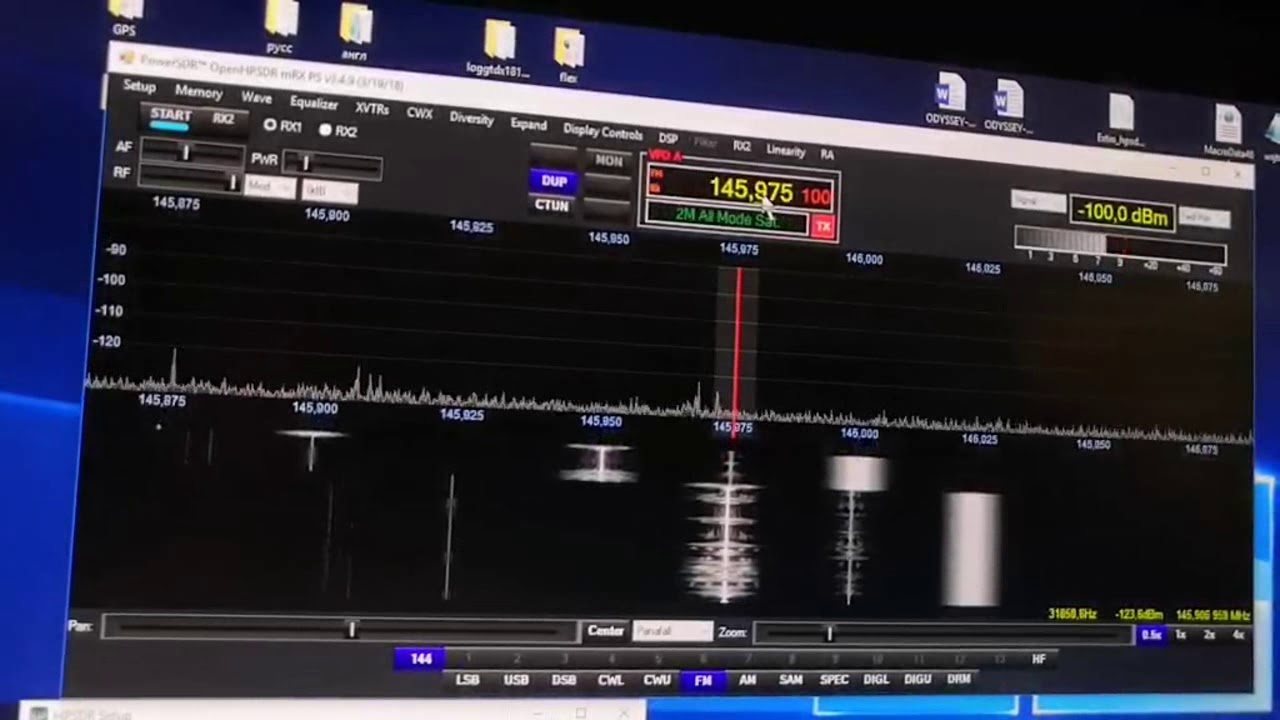
Task: Open the Linearity menu
Action: pyautogui.click(x=785, y=150)
